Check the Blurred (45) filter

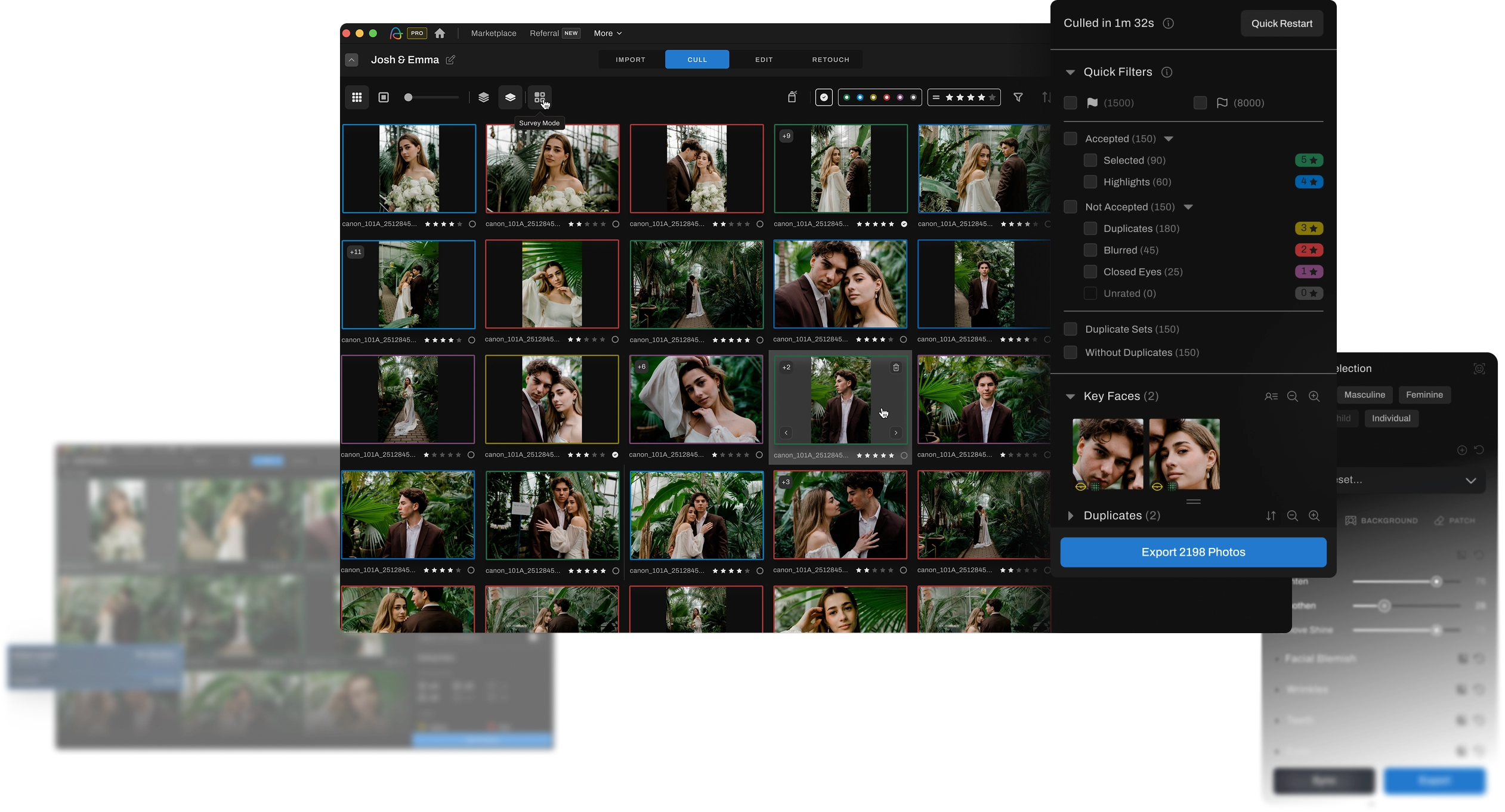point(1090,250)
